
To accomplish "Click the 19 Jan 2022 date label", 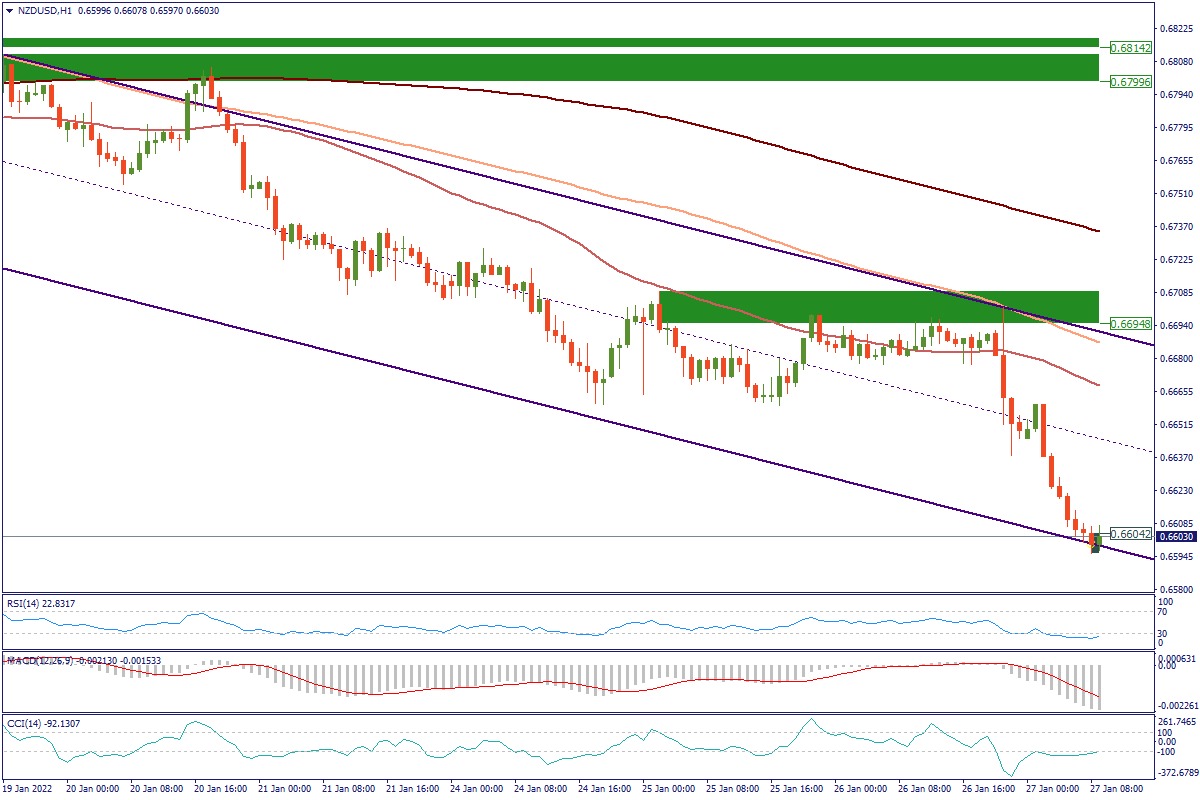I will tap(27, 788).
